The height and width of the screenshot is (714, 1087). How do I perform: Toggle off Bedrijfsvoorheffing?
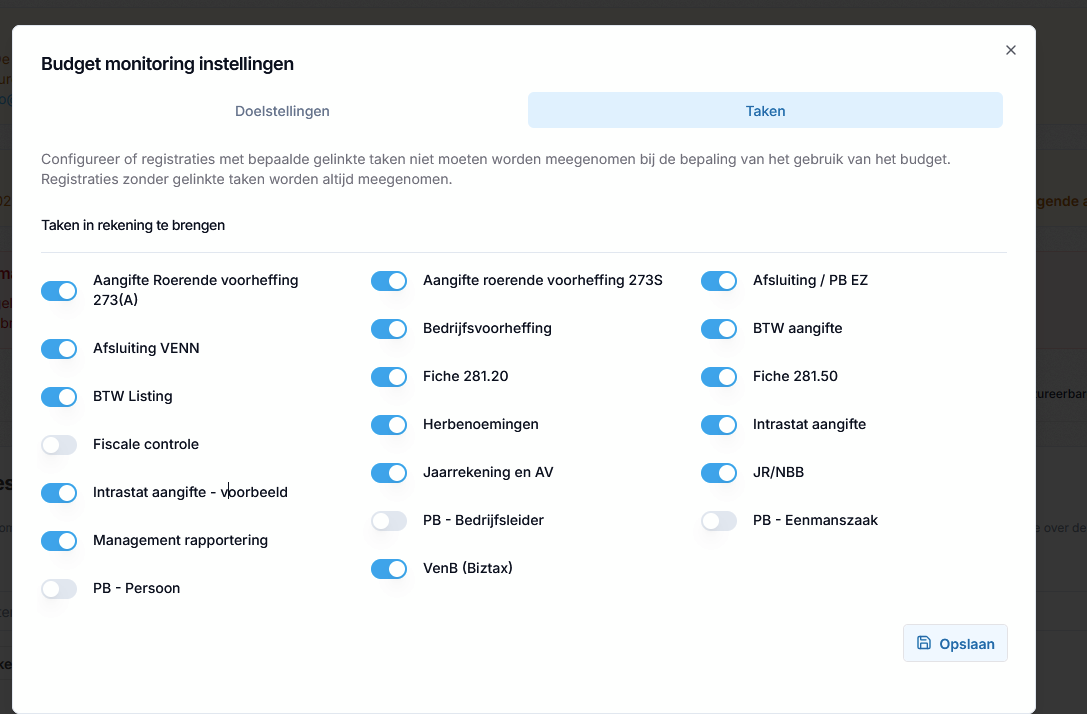[x=389, y=329]
